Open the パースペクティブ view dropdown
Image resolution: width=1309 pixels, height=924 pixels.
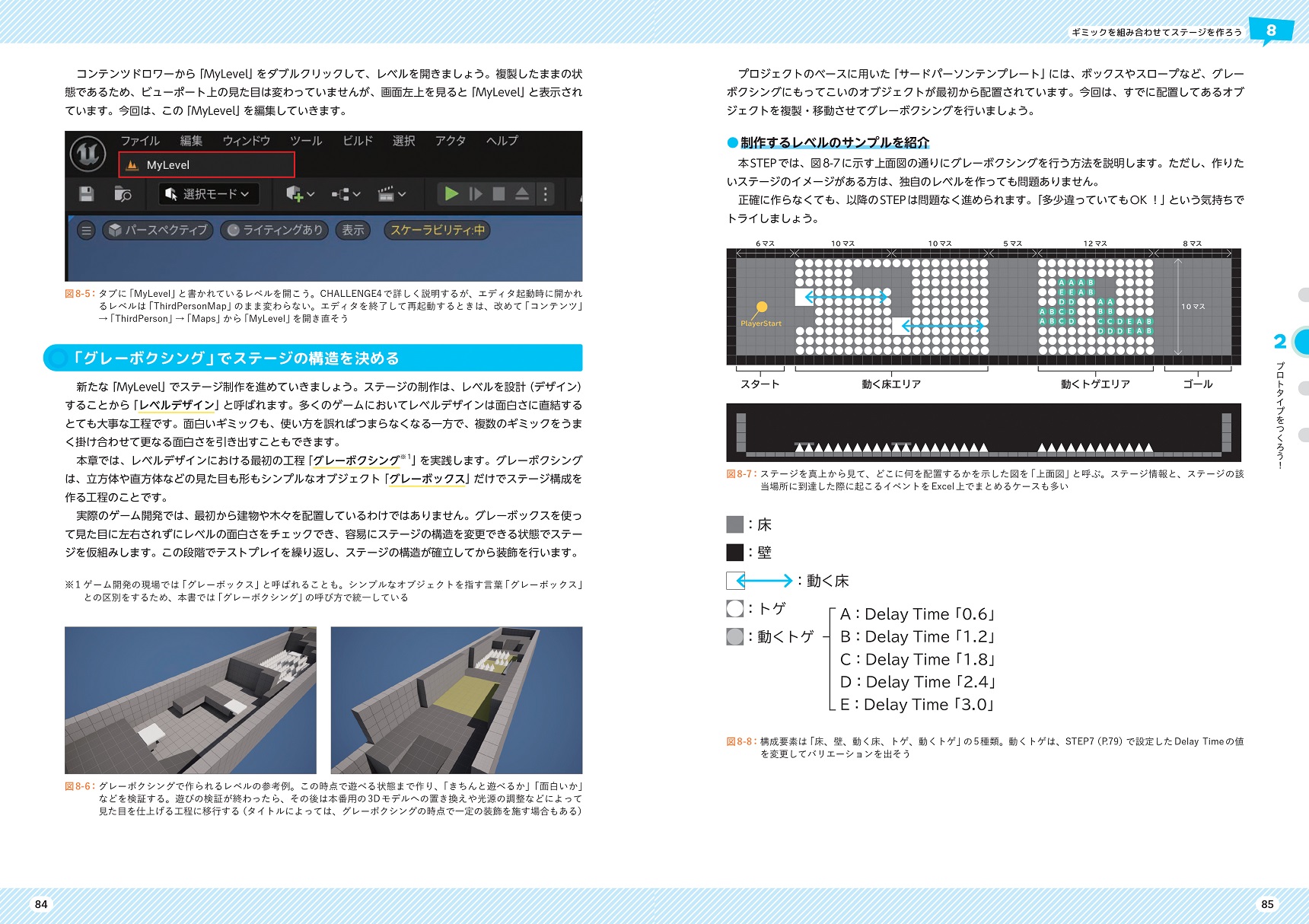coord(158,230)
